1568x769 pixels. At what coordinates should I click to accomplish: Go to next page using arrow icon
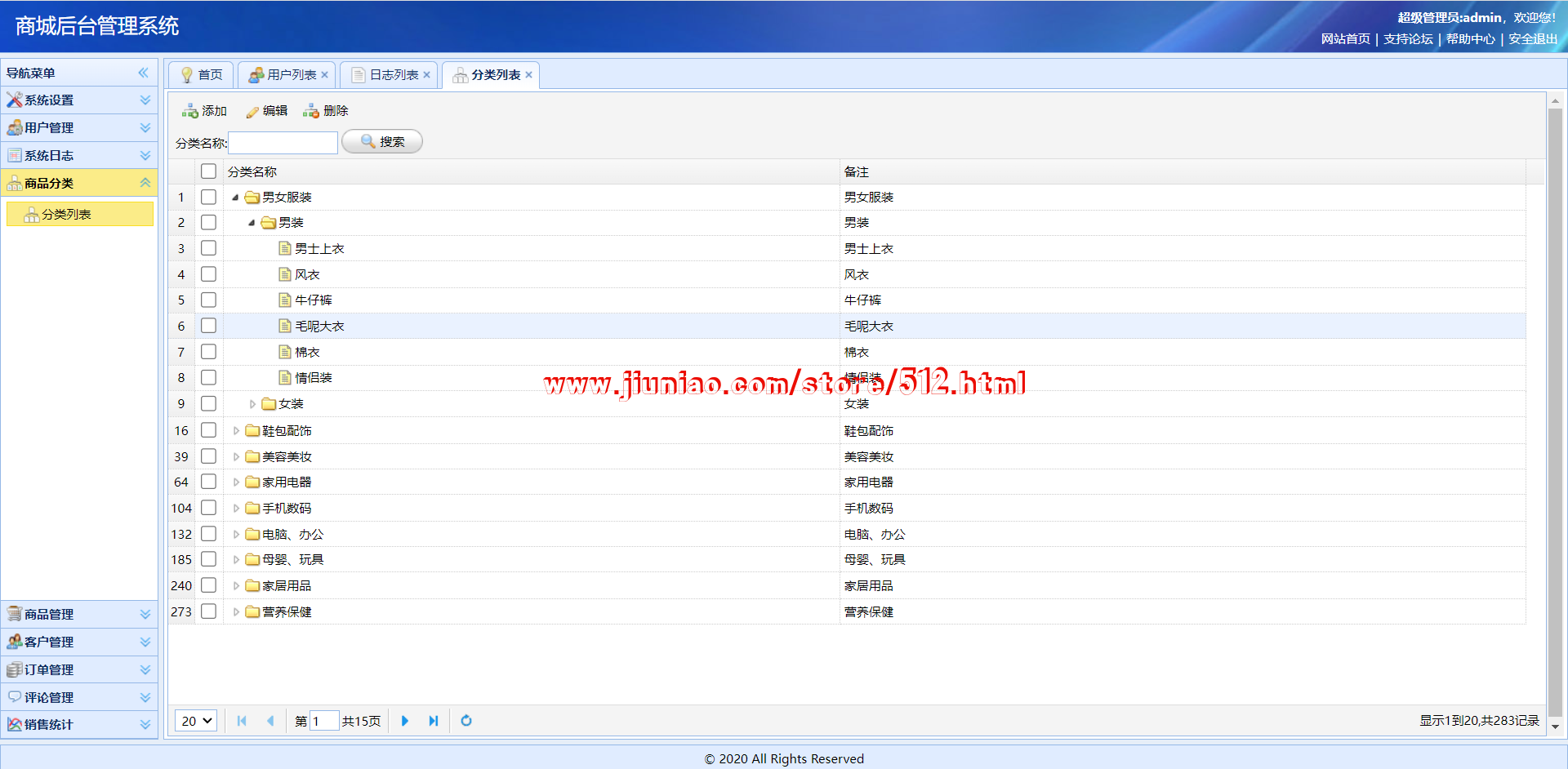pos(405,721)
